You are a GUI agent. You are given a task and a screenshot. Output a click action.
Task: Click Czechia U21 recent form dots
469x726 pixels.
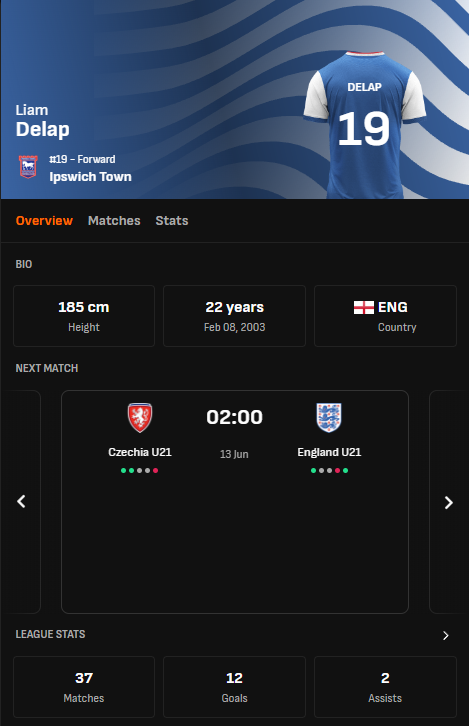(x=139, y=470)
